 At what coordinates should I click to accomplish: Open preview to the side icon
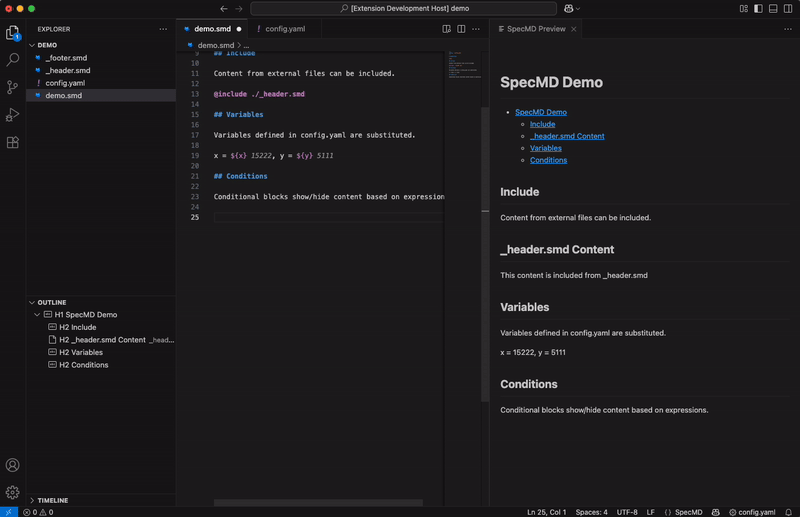point(446,29)
